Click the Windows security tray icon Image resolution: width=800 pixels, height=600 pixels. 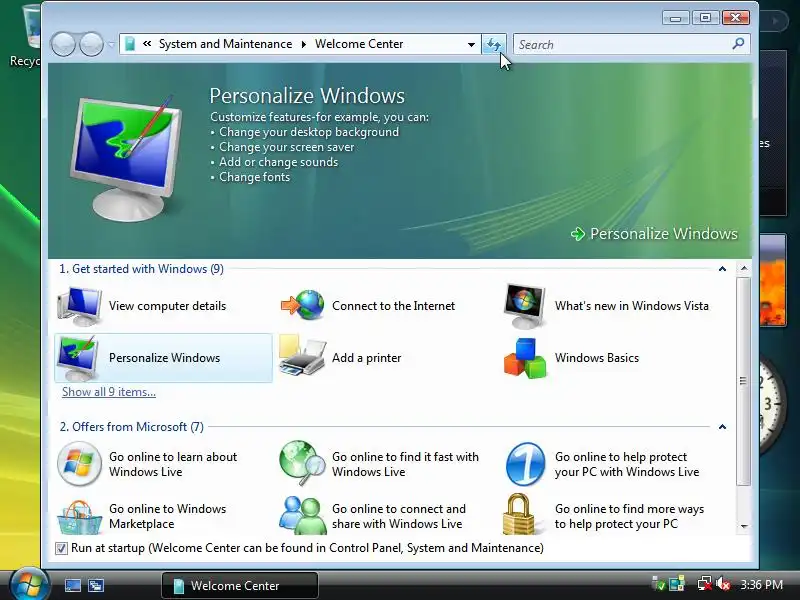658,583
